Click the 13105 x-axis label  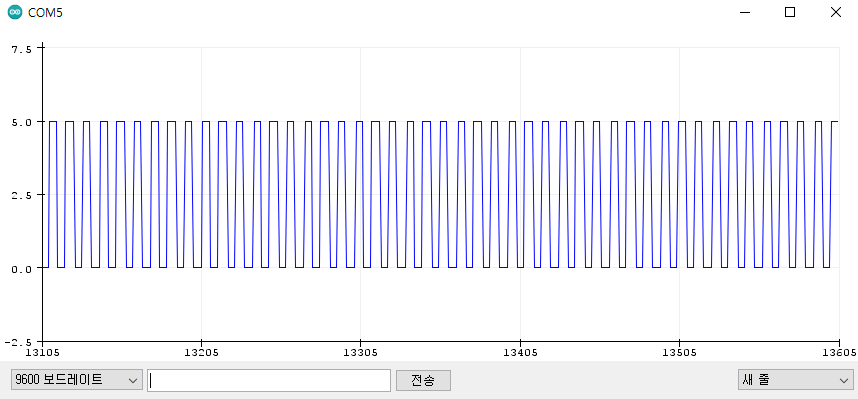tap(42, 352)
